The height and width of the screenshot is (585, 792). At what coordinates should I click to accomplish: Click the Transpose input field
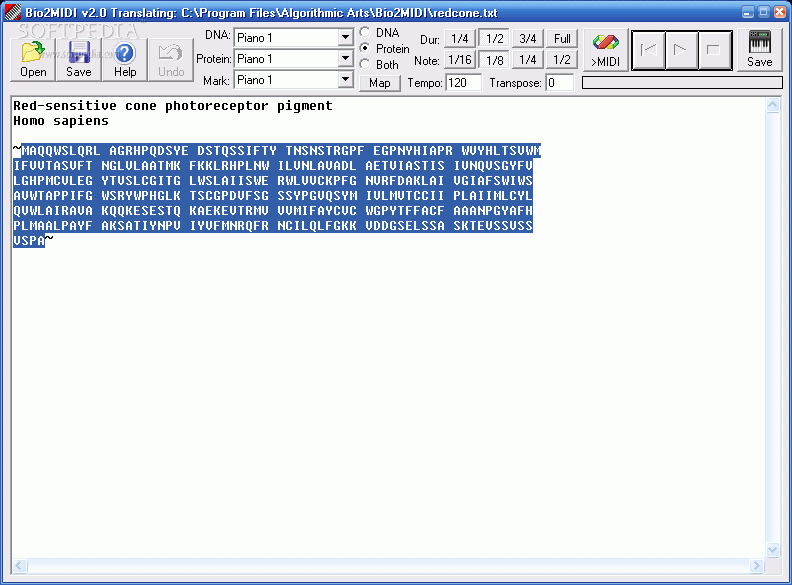[x=560, y=82]
